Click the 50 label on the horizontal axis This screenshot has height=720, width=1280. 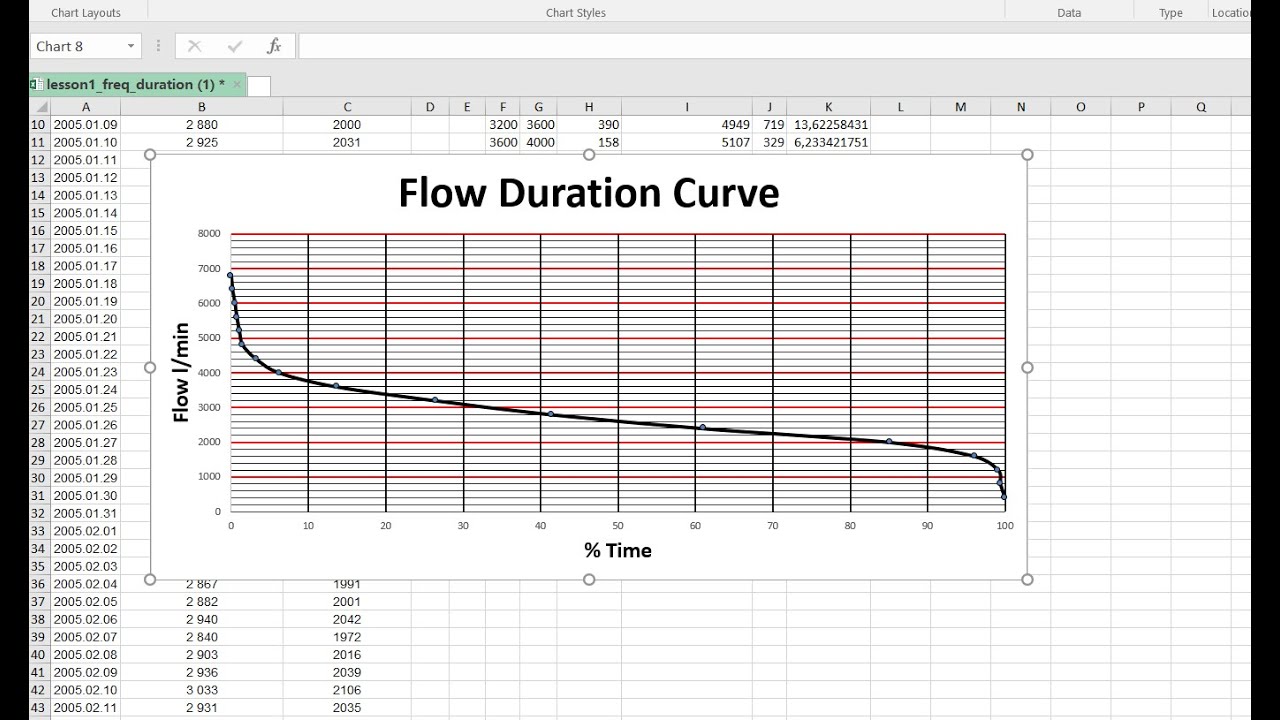point(618,525)
